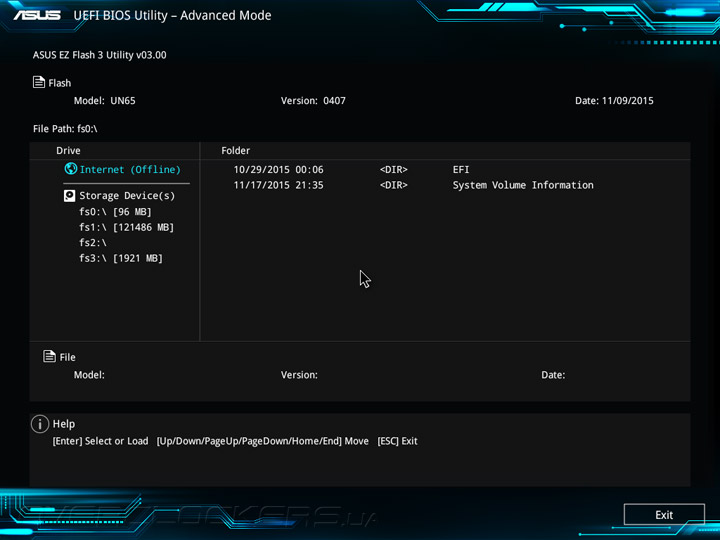The height and width of the screenshot is (540, 720).
Task: Click the File section Date: label
Action: coord(553,375)
